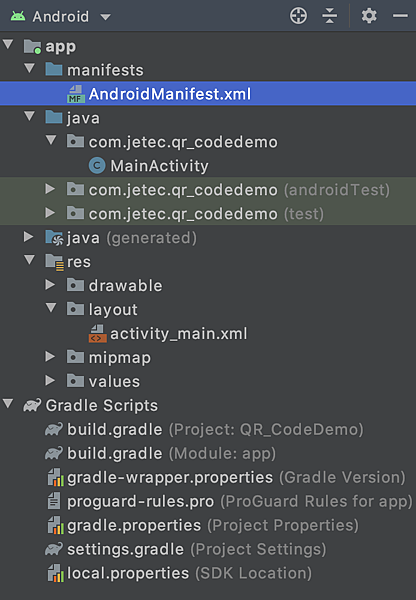This screenshot has width=416, height=600.
Task: Click the res resources folder icon
Action: 54,262
